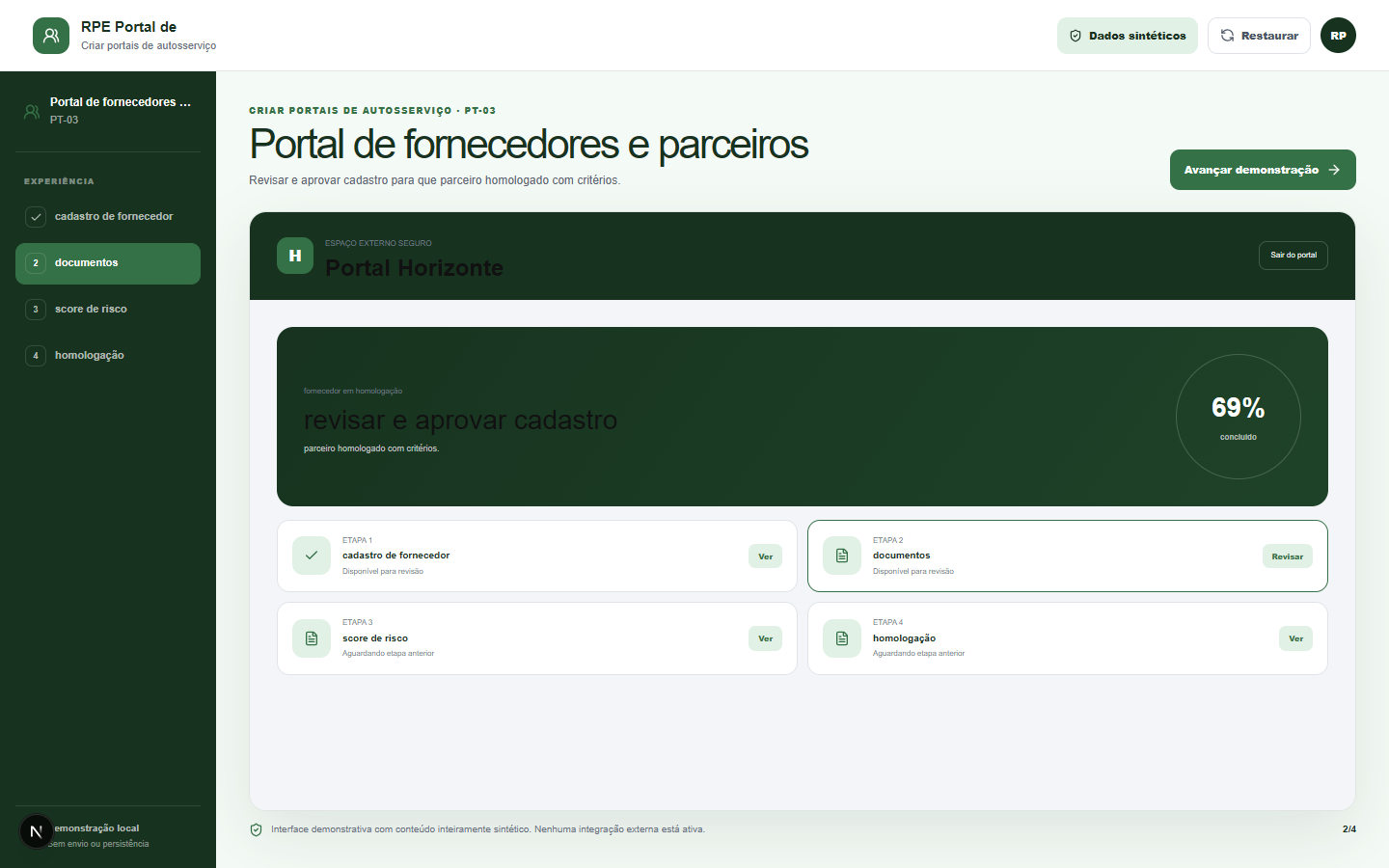Click the Interface demonstrativa footer notice text
Screen dimensions: 1389x868
tap(488, 829)
